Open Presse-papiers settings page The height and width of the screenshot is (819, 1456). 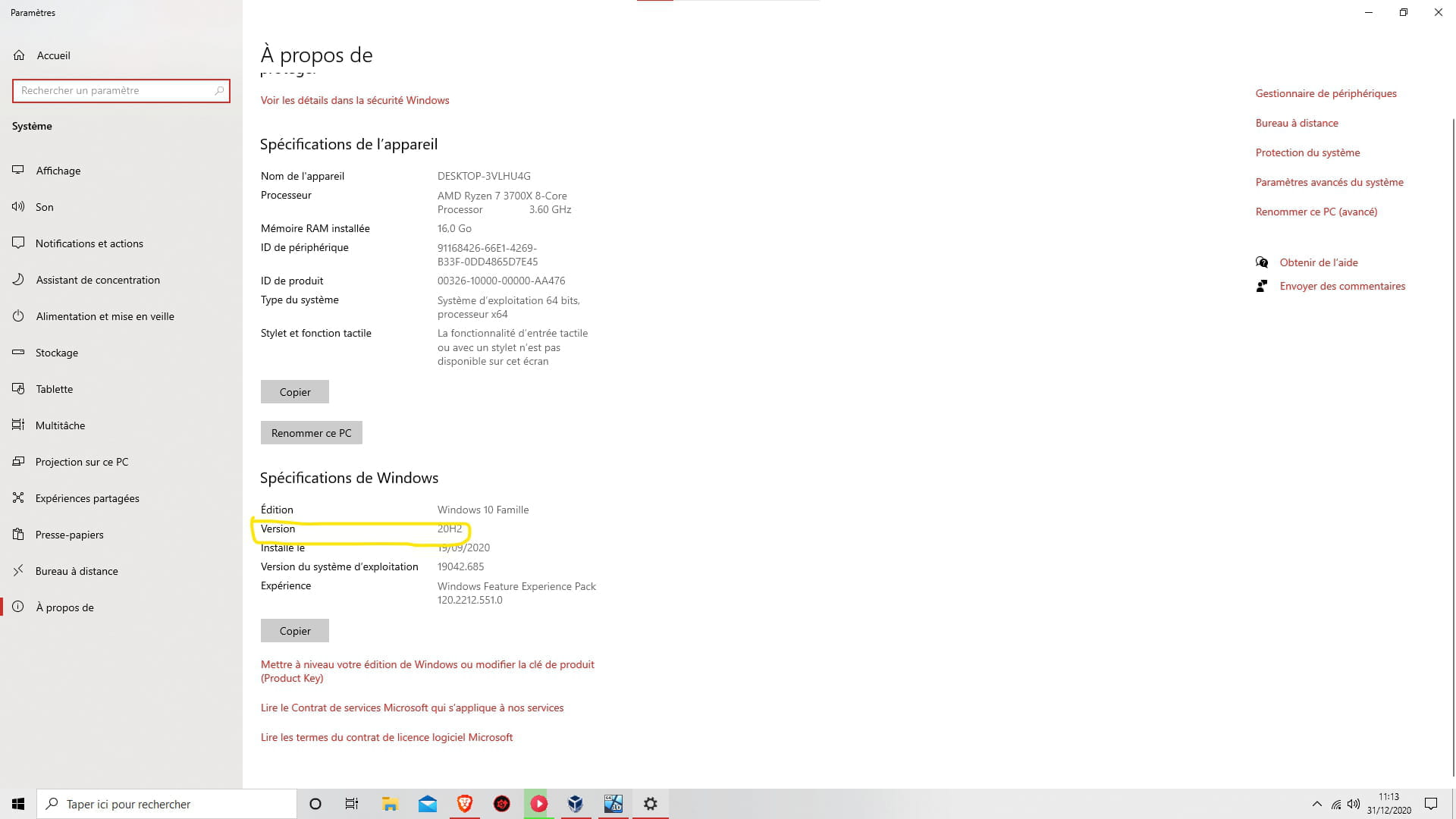coord(121,535)
